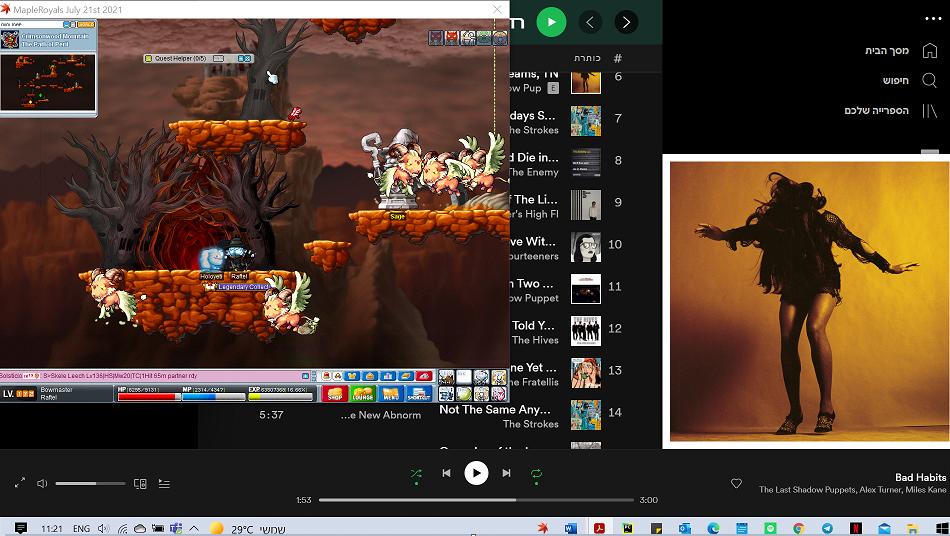Image resolution: width=950 pixels, height=536 pixels.
Task: Open the Spotify three-dots menu
Action: tap(933, 19)
